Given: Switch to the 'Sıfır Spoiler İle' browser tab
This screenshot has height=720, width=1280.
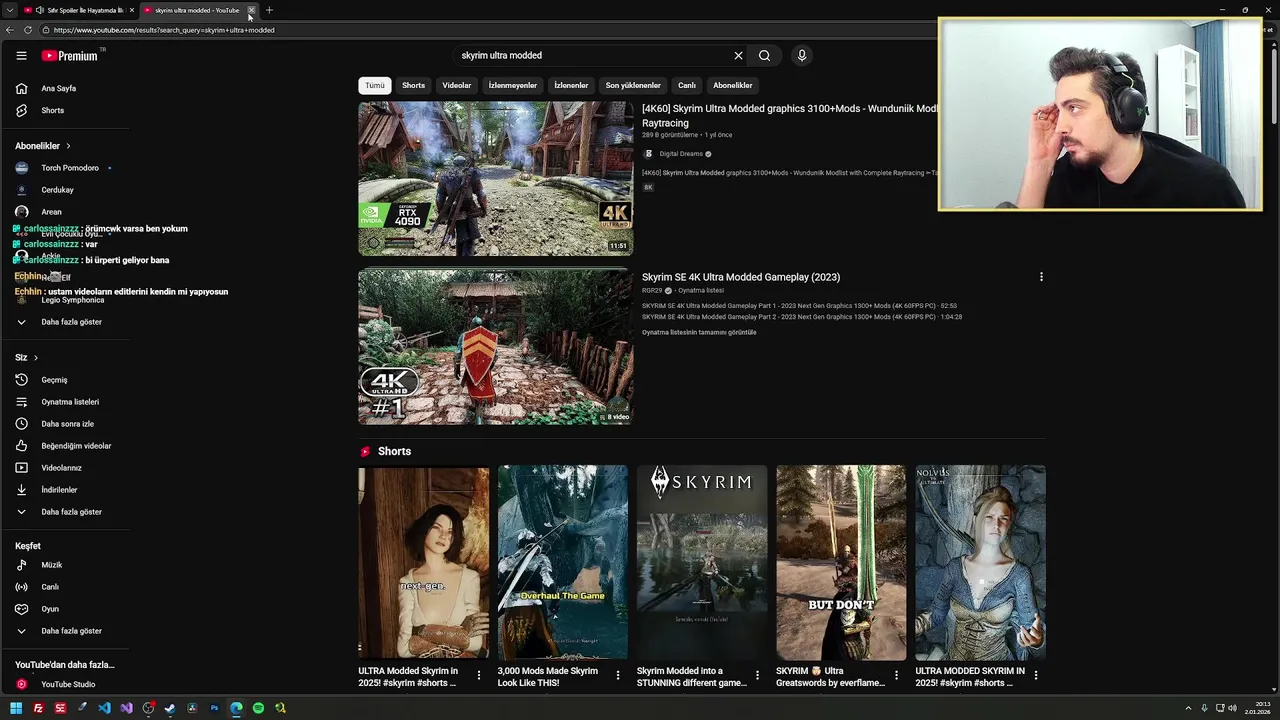Looking at the screenshot, I should tap(80, 10).
